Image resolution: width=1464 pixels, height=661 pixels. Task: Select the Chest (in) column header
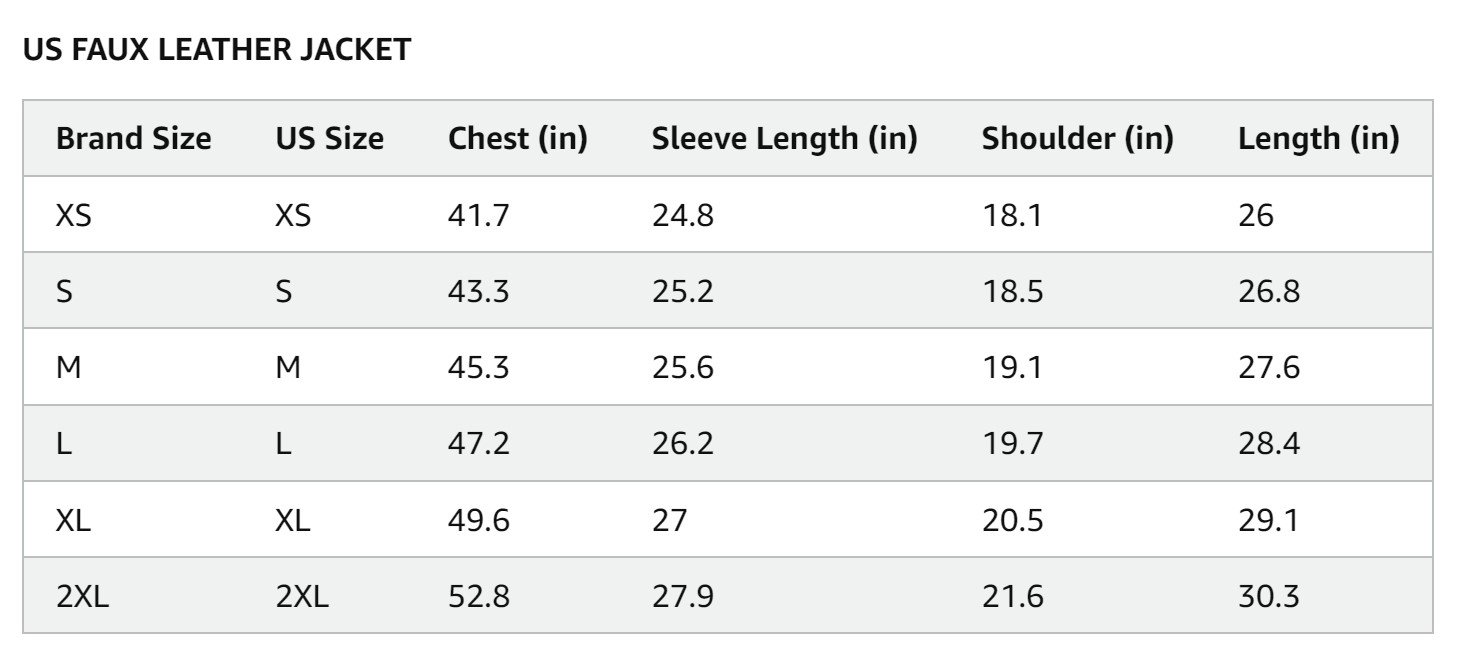(x=517, y=139)
